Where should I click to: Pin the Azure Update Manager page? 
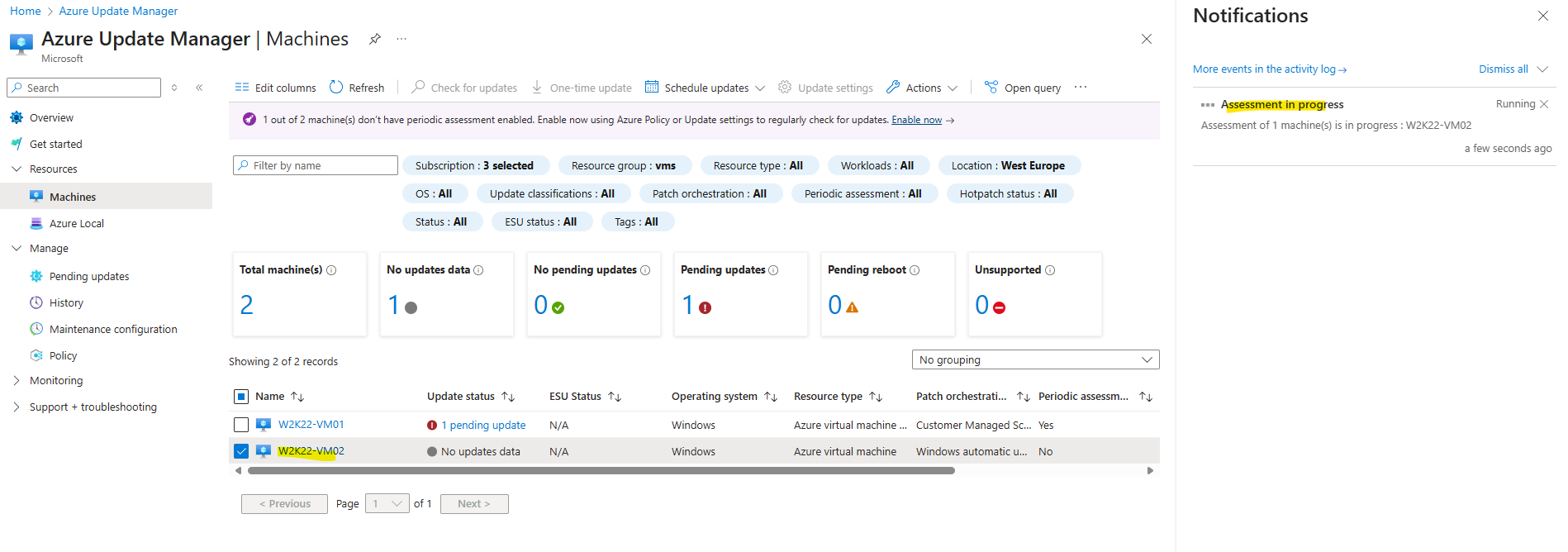click(x=374, y=39)
